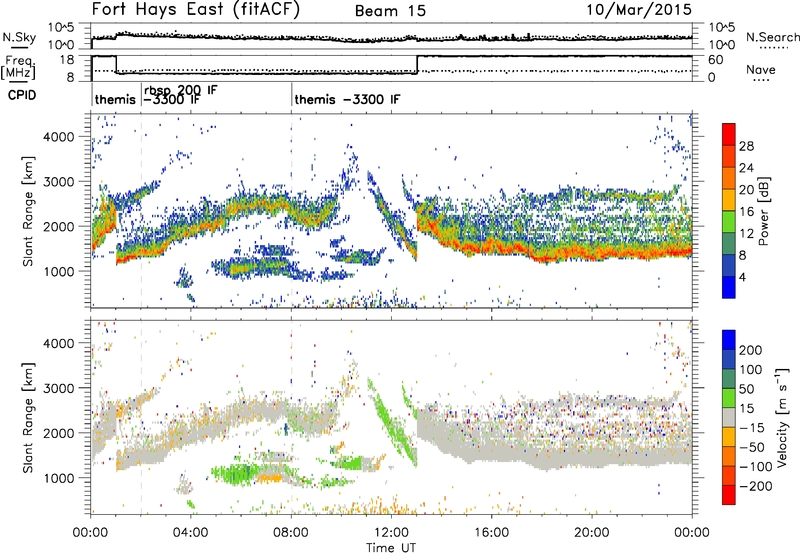Click the '100' value on the Velocity colorbar
Screen dimensions: 800x554
[x=751, y=370]
